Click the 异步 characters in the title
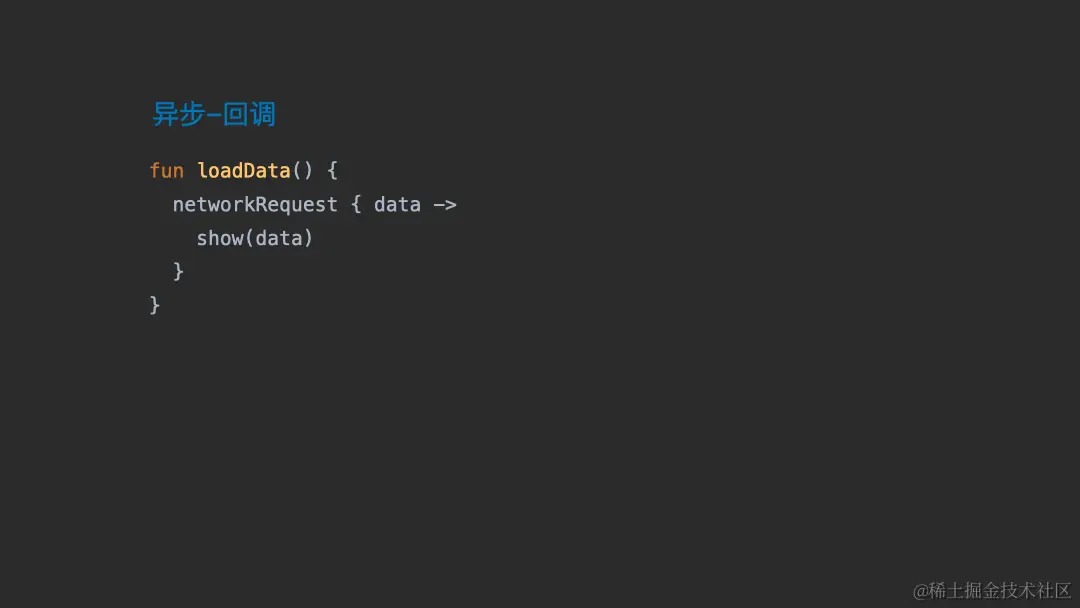 (x=178, y=114)
